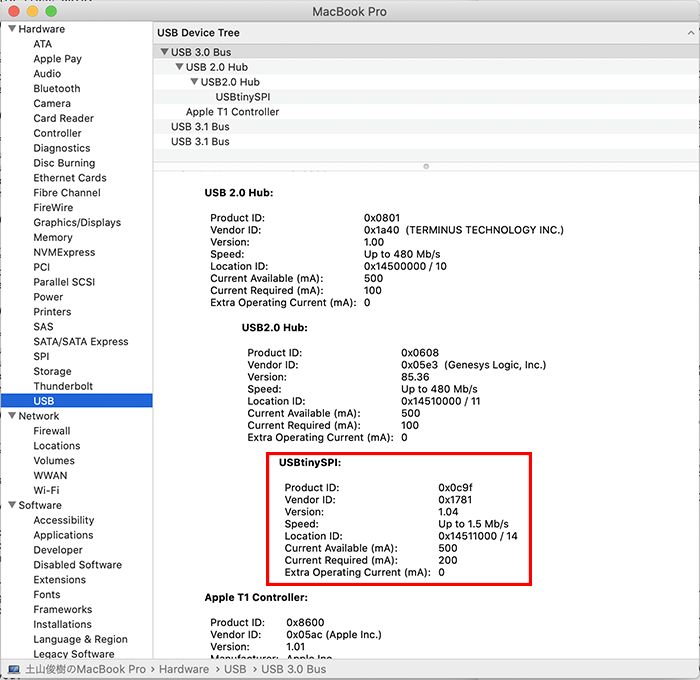700x680 pixels.
Task: Click USB 3.0 Bus in the path bar
Action: (x=294, y=669)
